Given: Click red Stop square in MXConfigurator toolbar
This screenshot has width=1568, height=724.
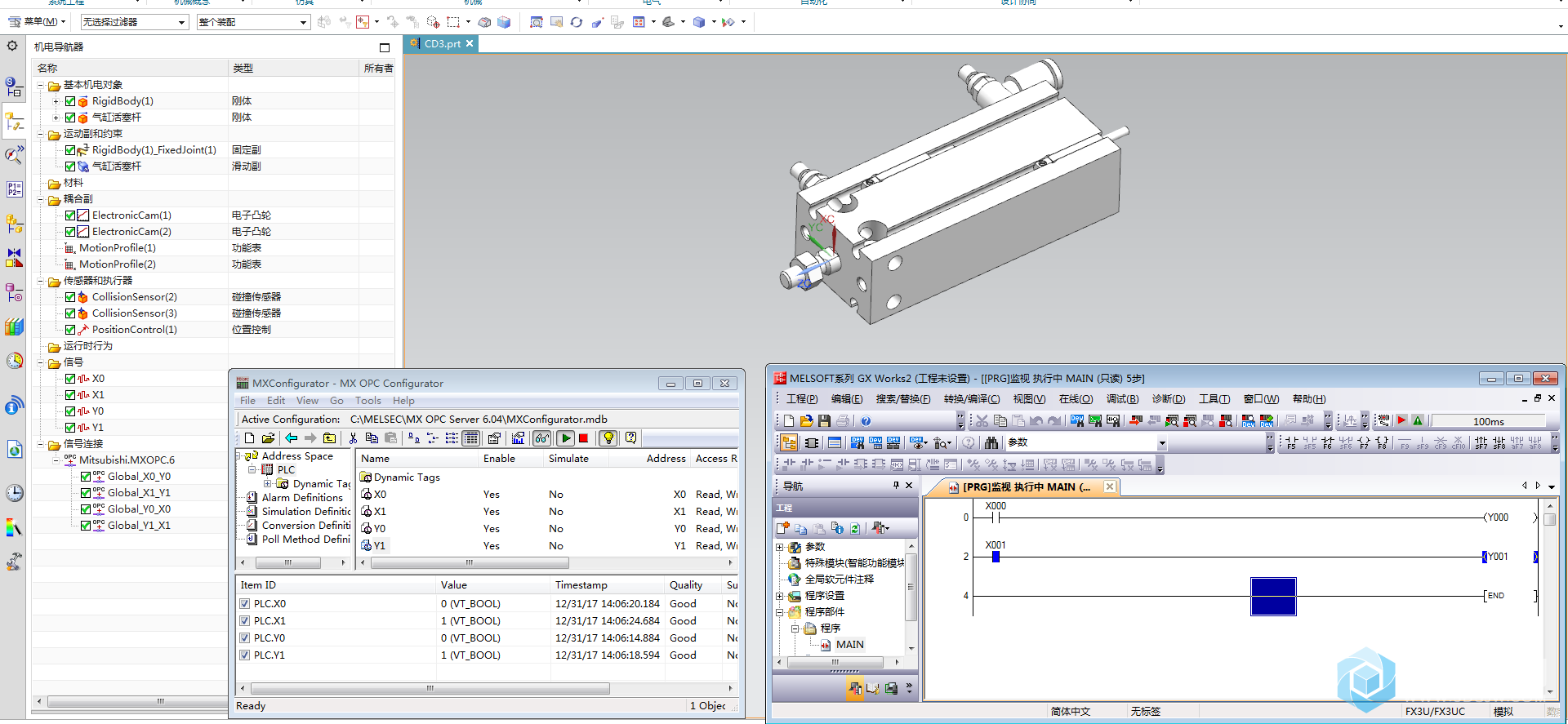Looking at the screenshot, I should [x=584, y=438].
